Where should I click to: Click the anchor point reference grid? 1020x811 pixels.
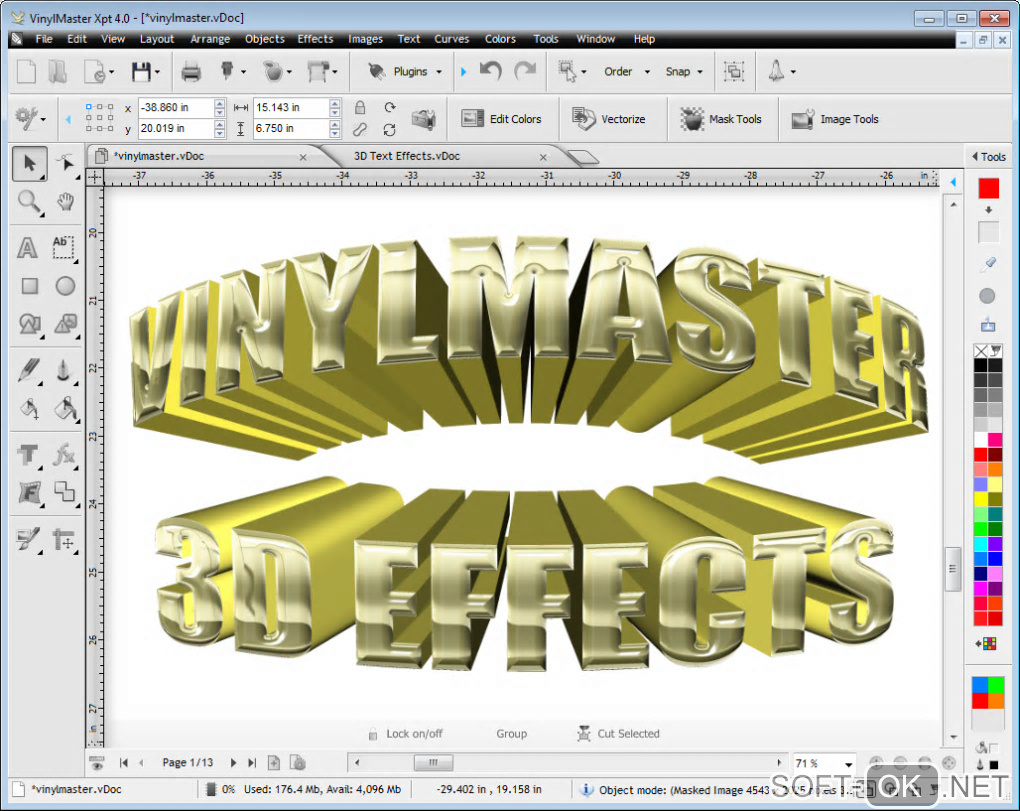click(100, 118)
